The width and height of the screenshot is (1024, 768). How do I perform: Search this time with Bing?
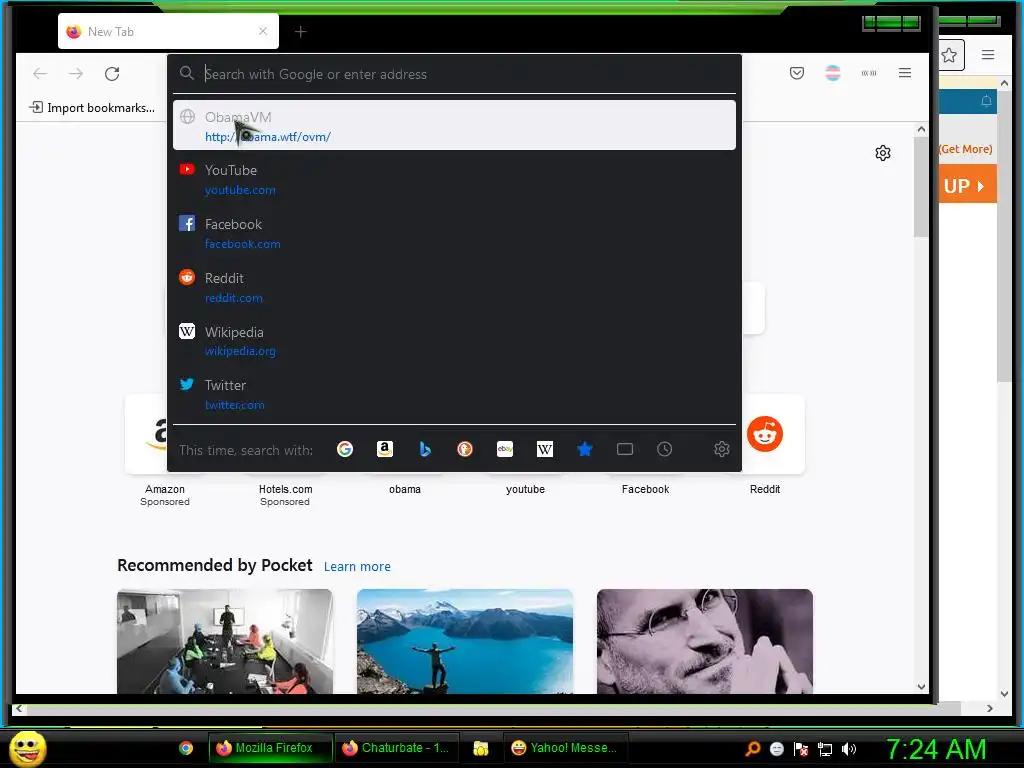coord(424,449)
